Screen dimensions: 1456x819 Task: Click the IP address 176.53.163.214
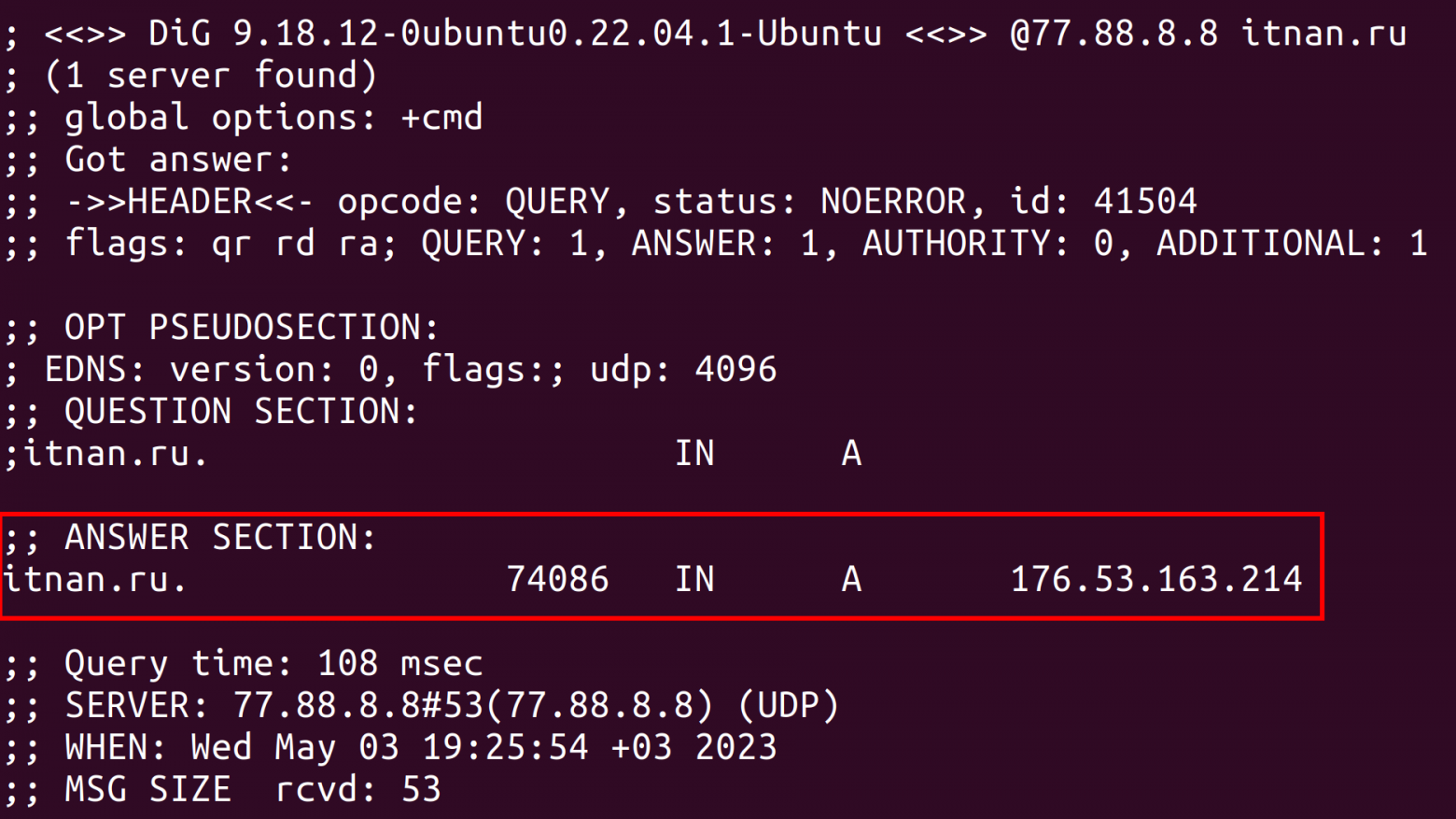coord(1155,580)
